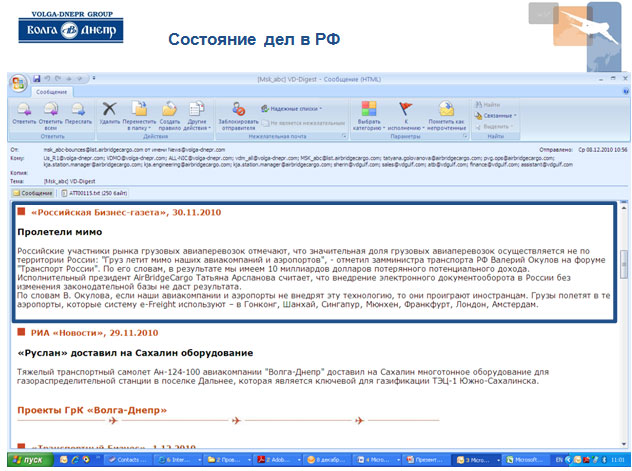Click the subject [Msk_abc] VD-Digest field
This screenshot has height=471, width=632.
coord(69,181)
